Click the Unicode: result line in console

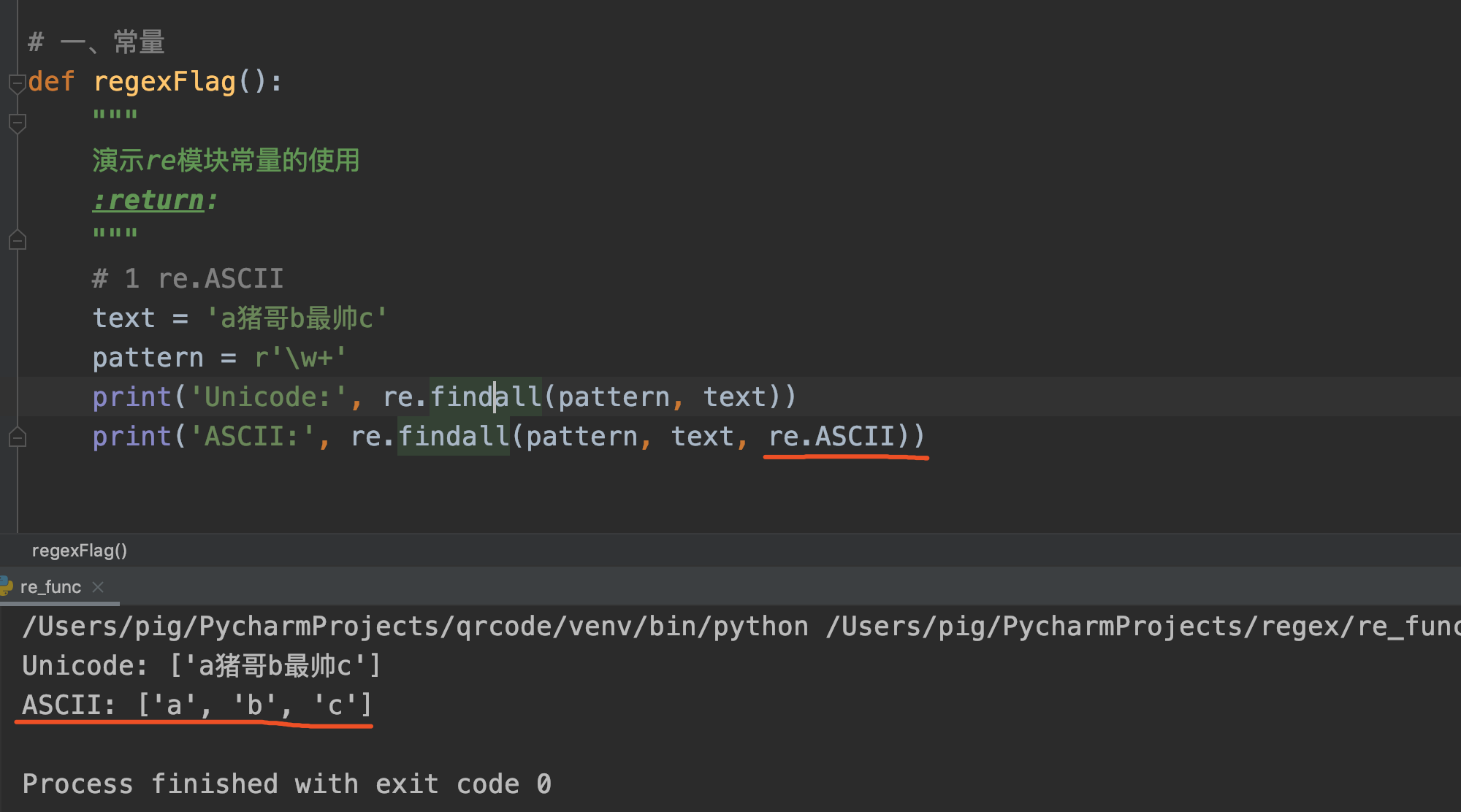point(197,664)
